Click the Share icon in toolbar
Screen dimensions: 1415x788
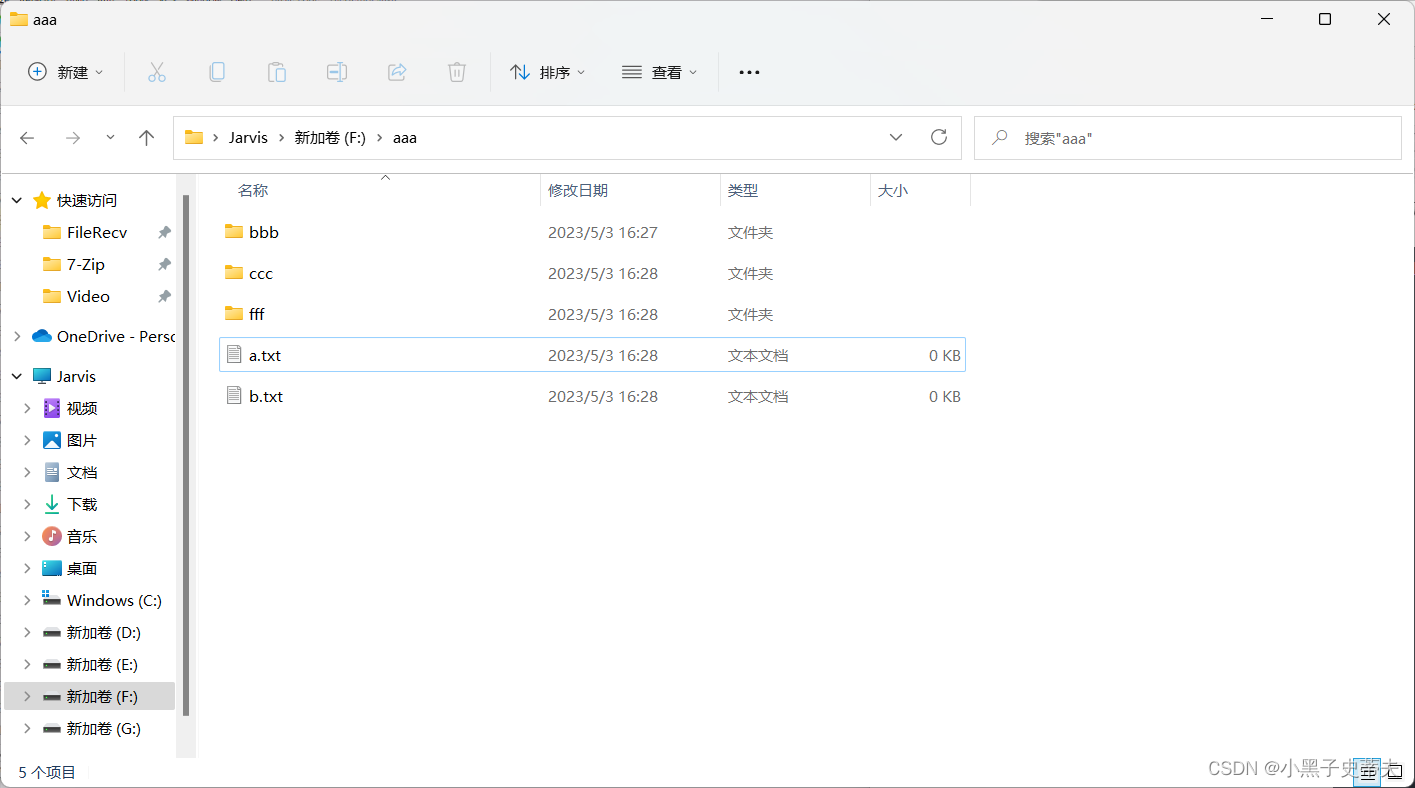(x=397, y=72)
